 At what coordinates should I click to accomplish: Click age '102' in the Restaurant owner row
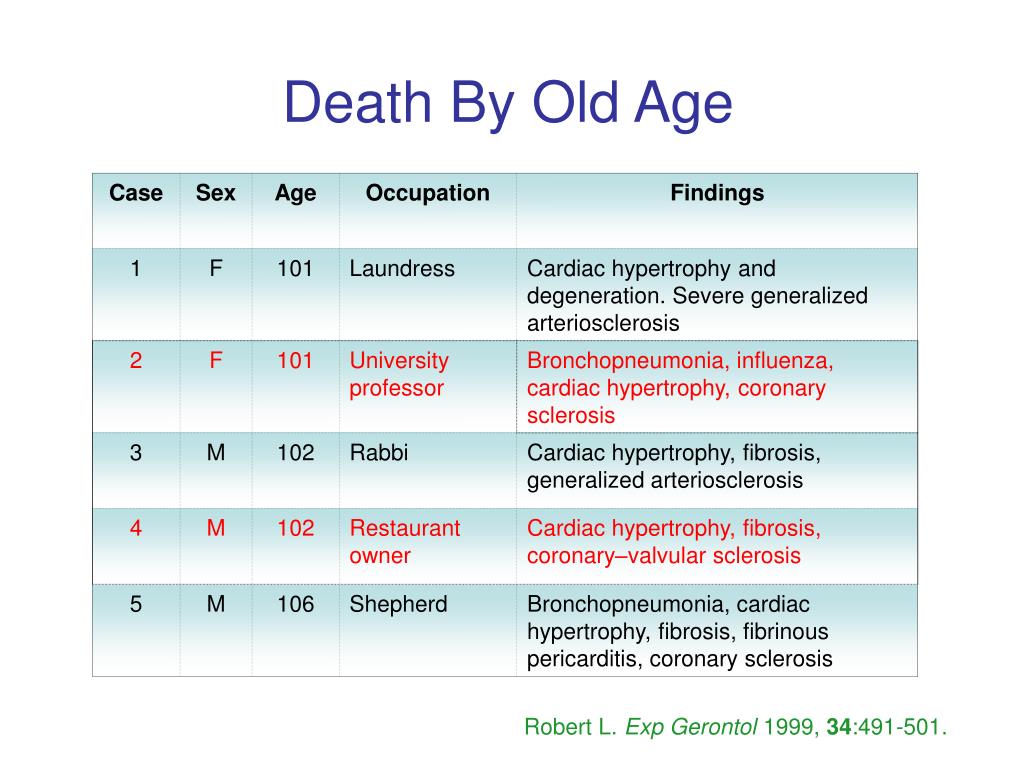click(x=295, y=528)
